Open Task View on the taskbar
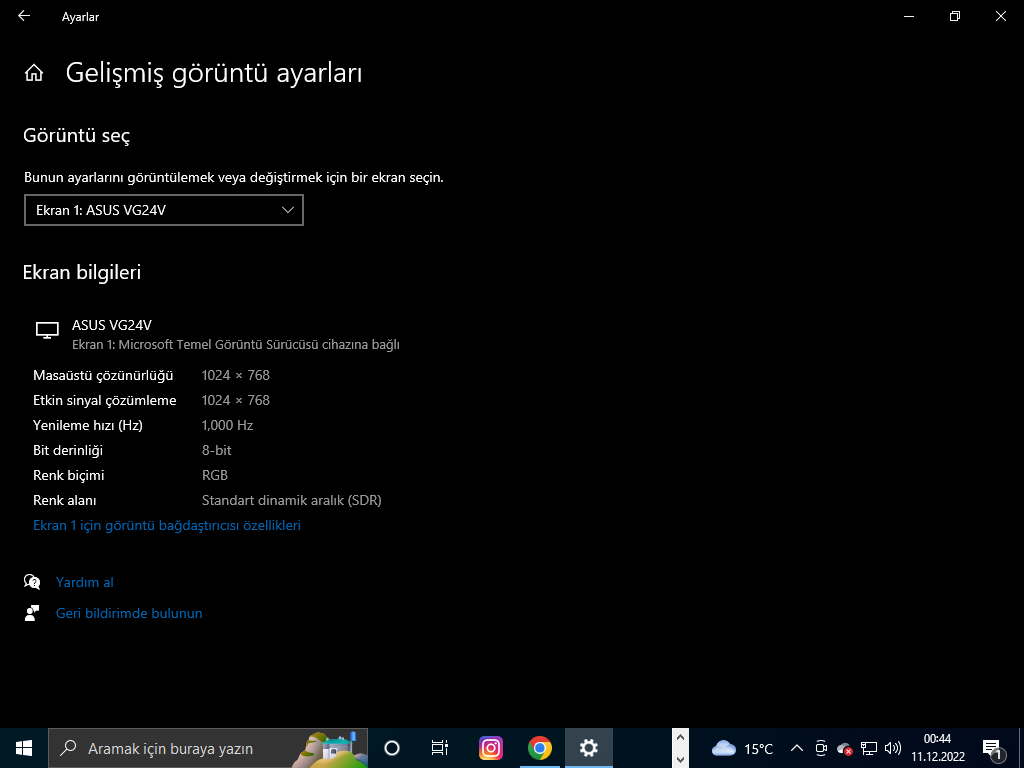 coord(440,748)
